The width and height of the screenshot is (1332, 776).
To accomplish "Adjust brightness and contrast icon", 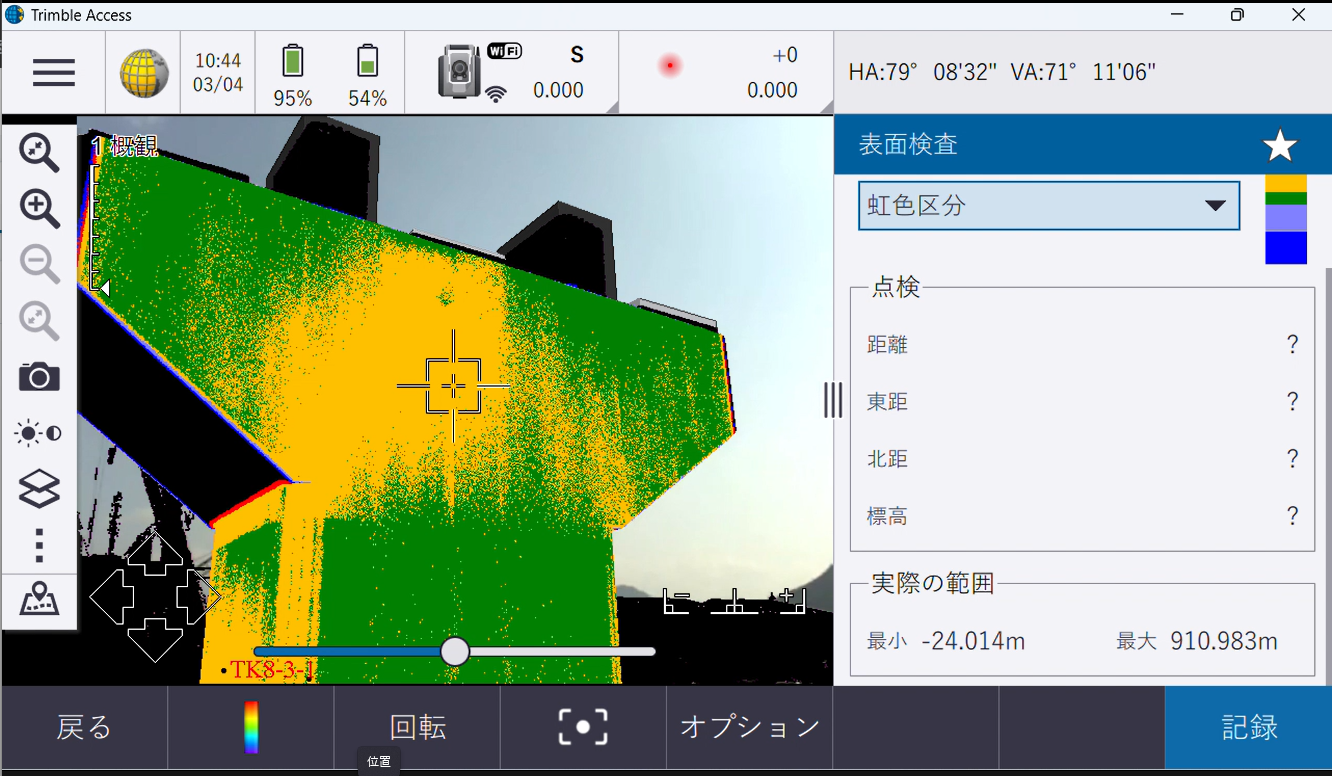I will point(39,433).
